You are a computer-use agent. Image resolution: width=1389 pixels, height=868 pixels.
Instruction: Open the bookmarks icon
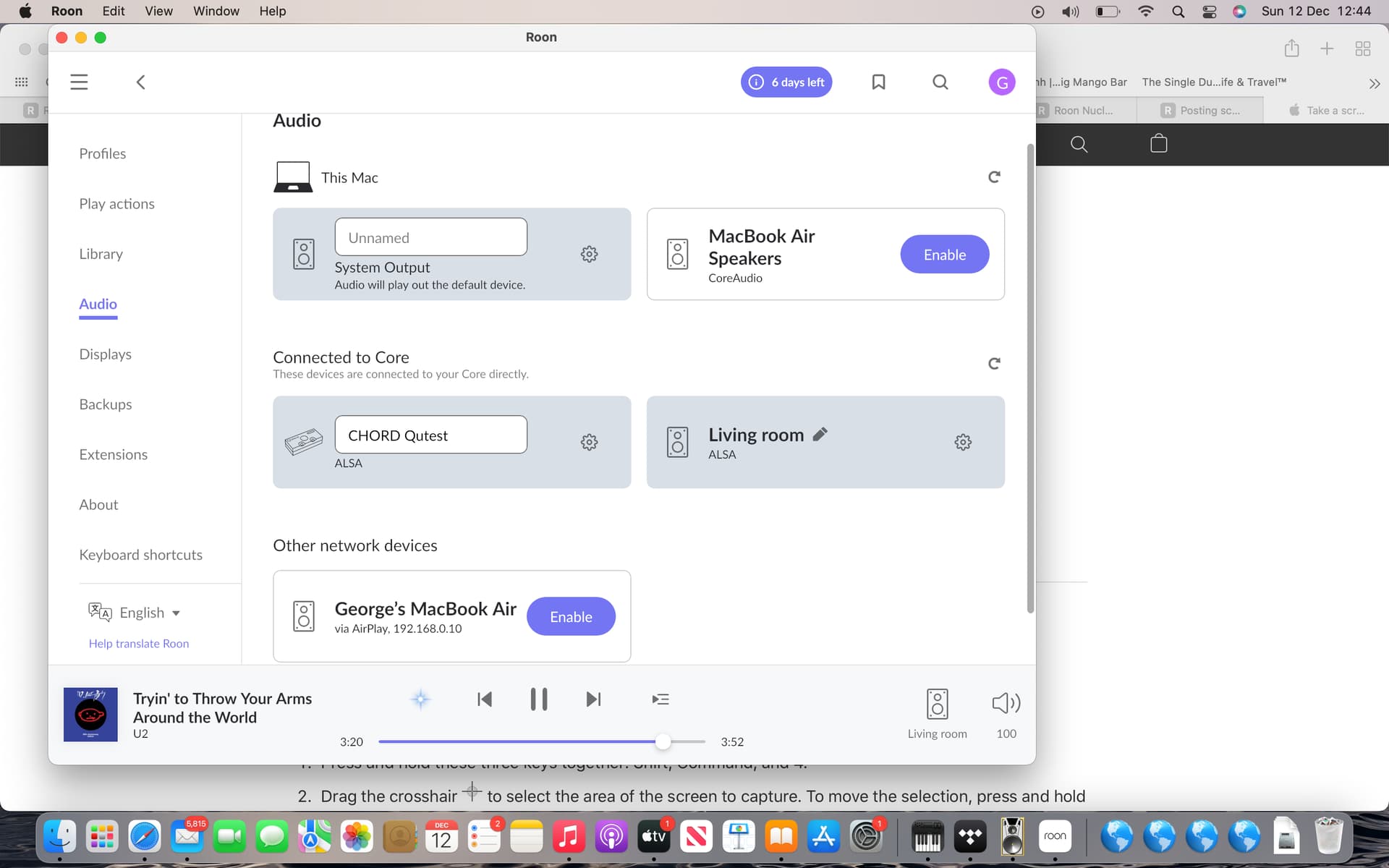[x=878, y=82]
